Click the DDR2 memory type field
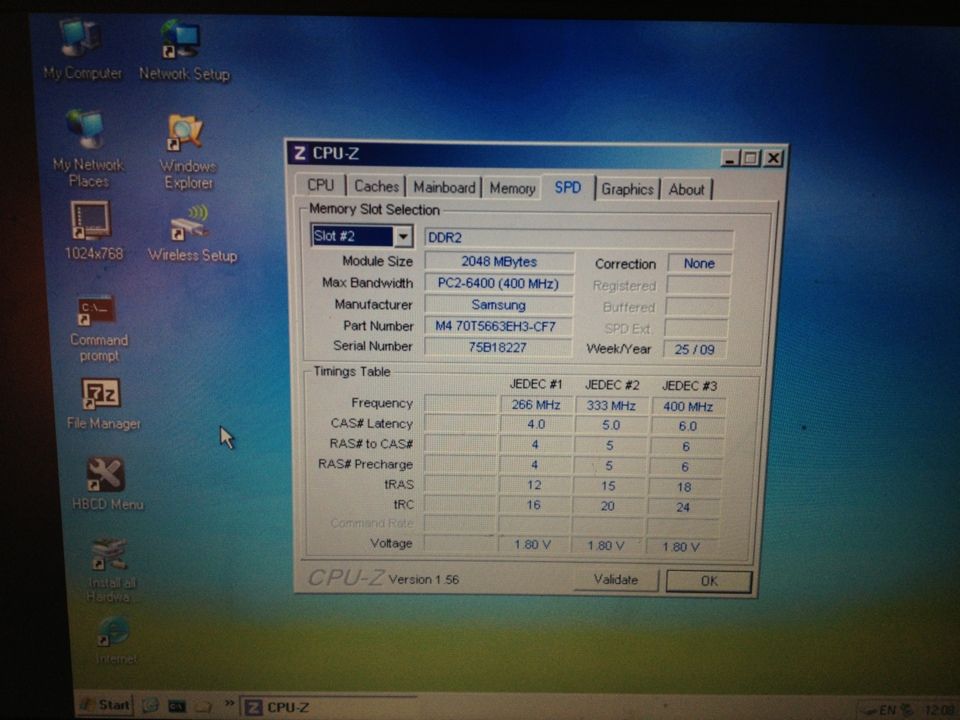Viewport: 960px width, 720px height. (579, 238)
